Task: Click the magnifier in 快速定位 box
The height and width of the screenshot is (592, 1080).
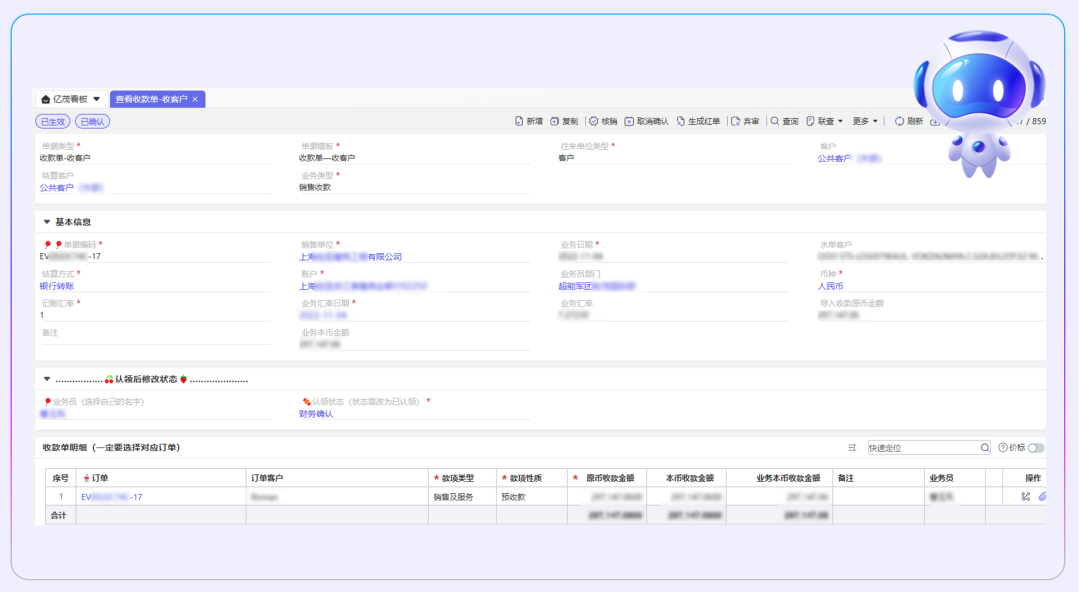Action: tap(985, 448)
